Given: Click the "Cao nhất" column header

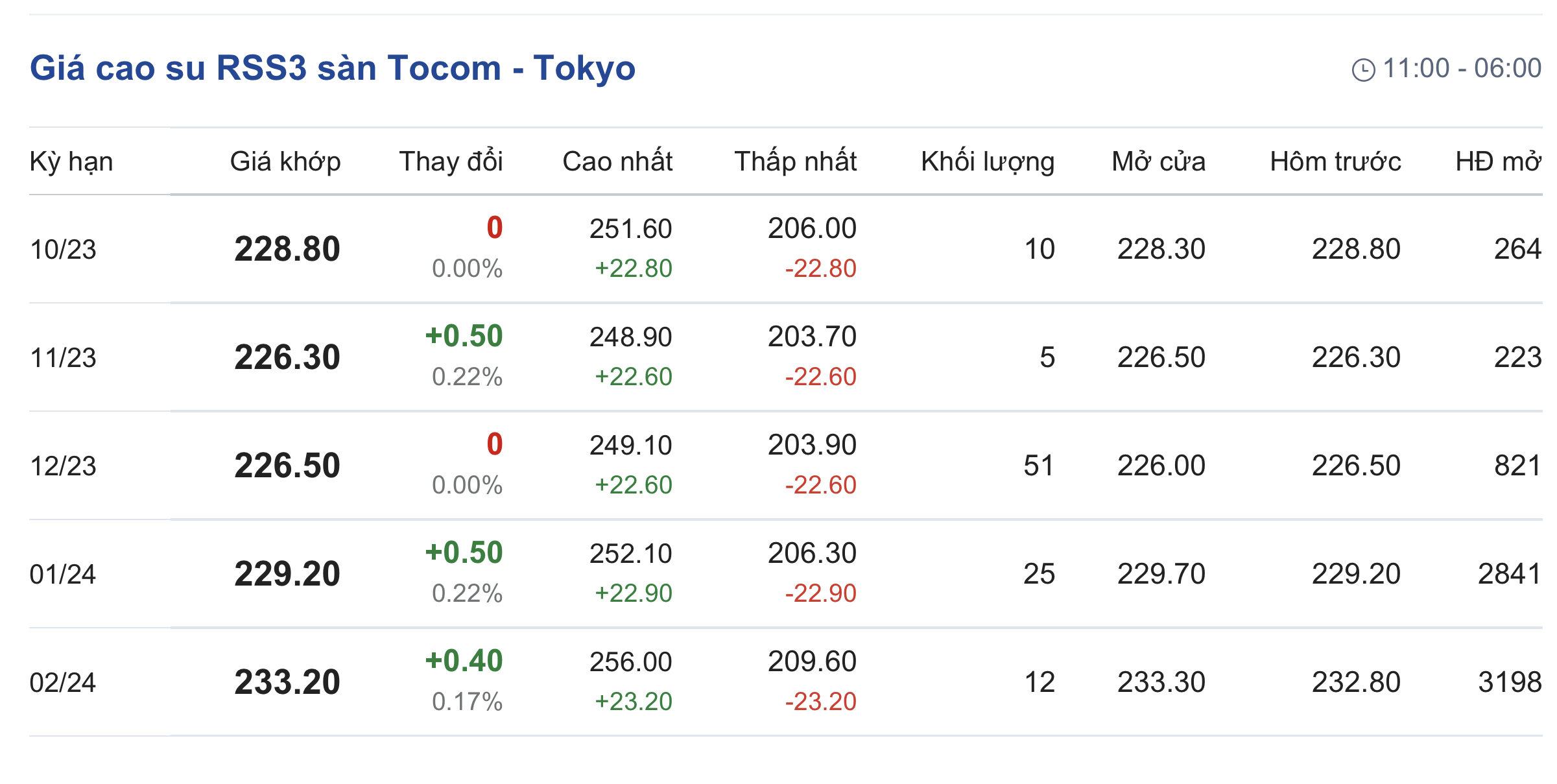Looking at the screenshot, I should point(617,161).
